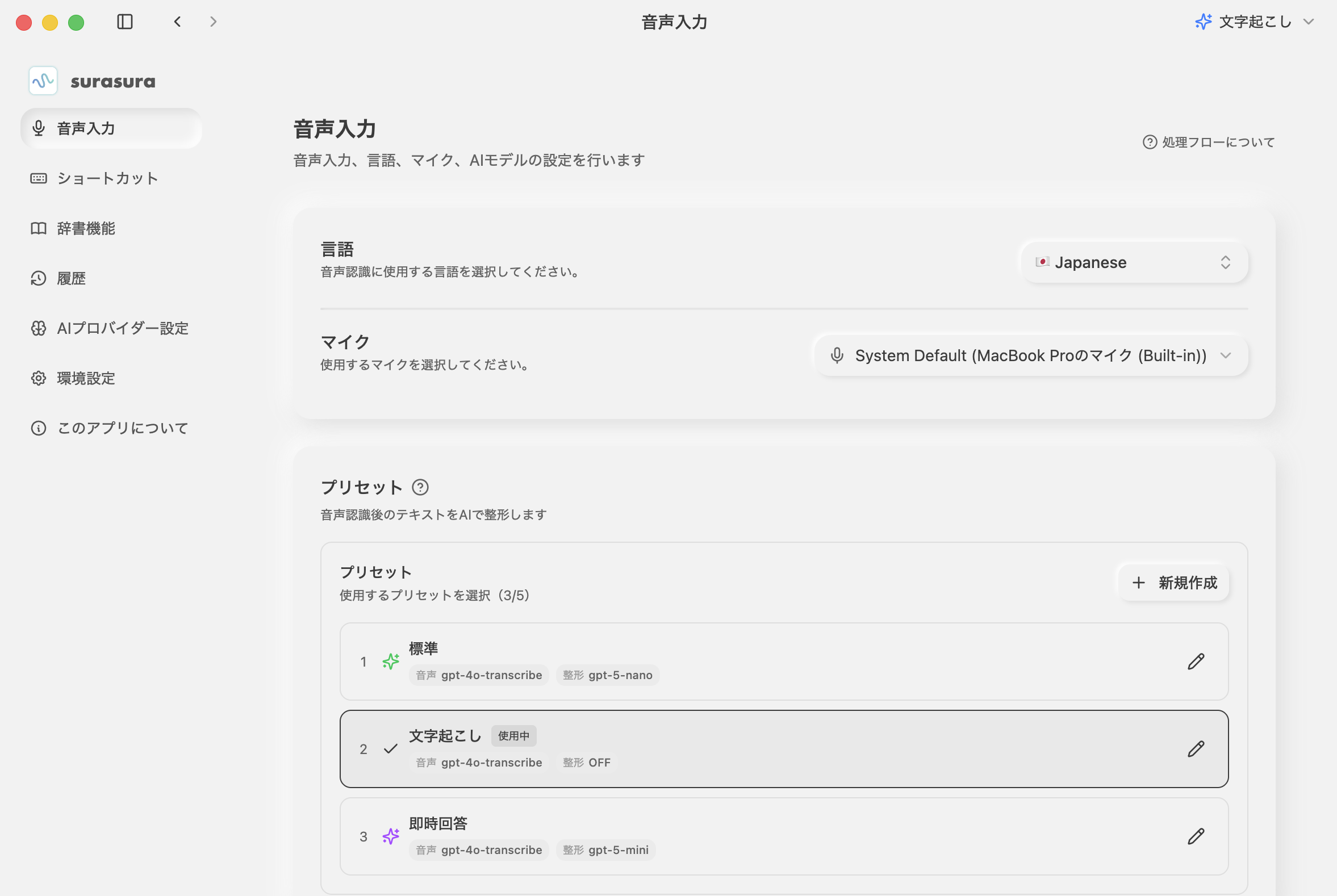The image size is (1337, 896).
Task: Open このアプリについて from the sidebar
Action: [38, 428]
